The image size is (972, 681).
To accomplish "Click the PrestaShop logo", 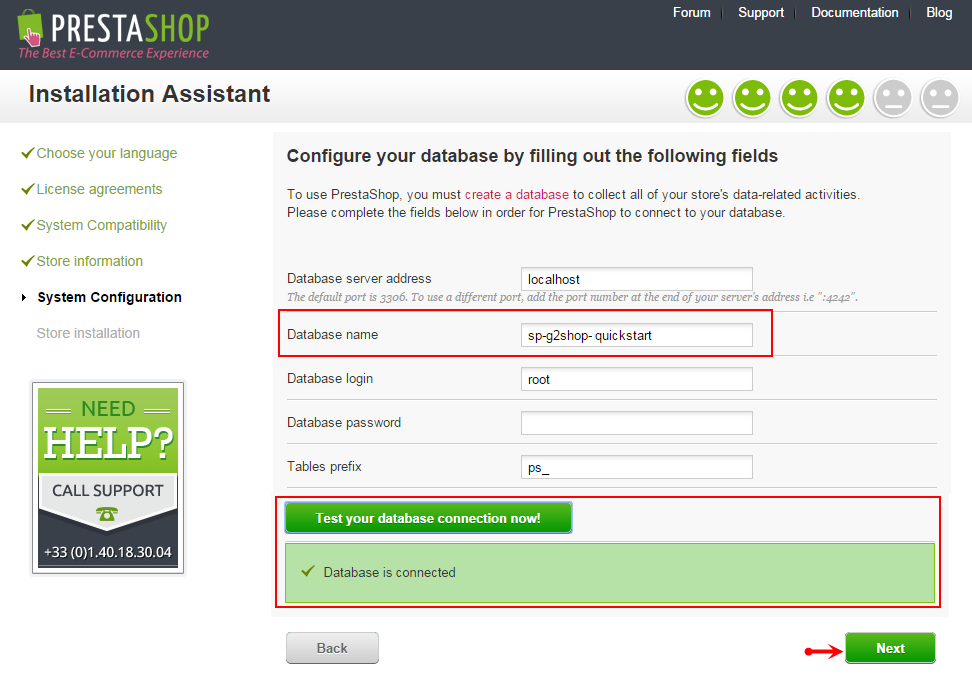I will [x=113, y=35].
